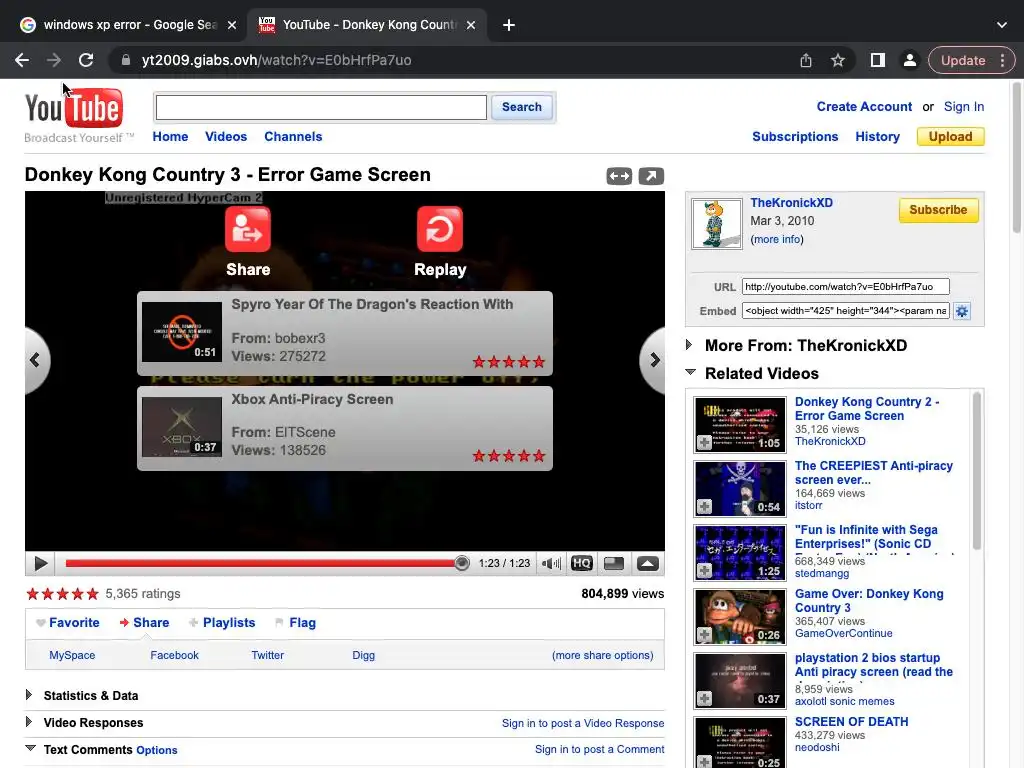Click the Search button

(x=521, y=107)
